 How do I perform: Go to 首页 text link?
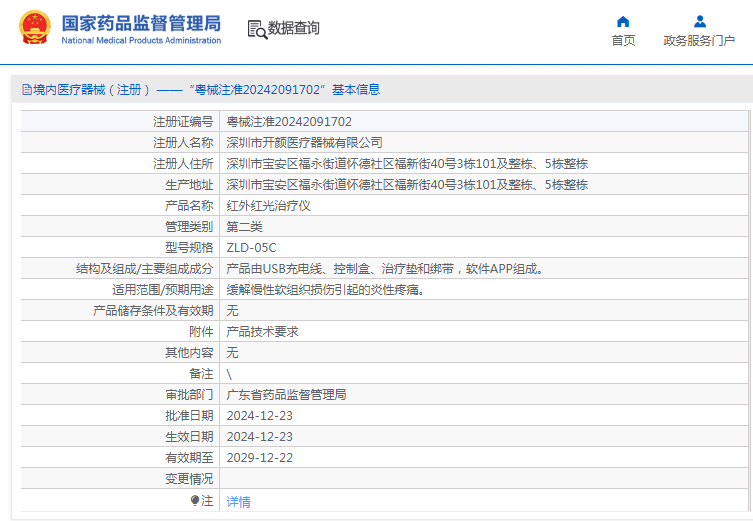coord(623,40)
